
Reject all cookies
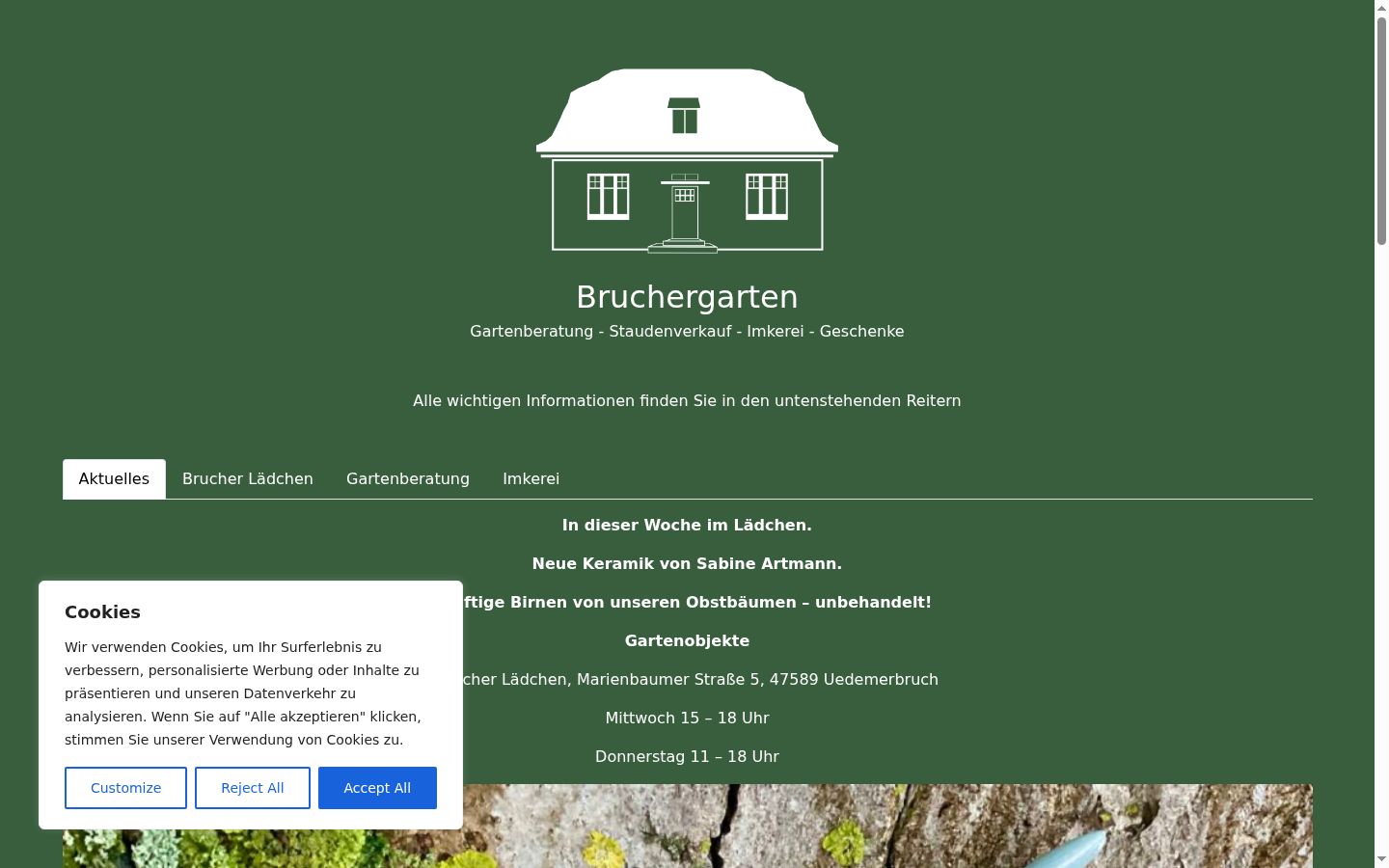(253, 788)
